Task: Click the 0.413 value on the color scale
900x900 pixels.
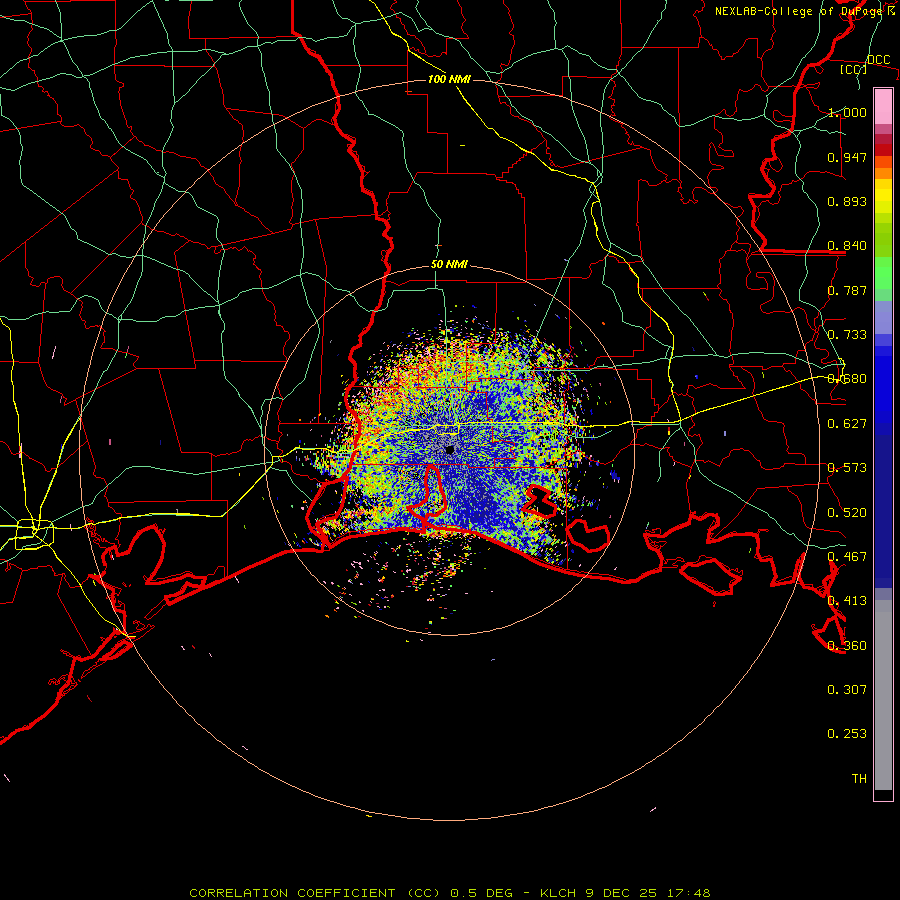Action: (847, 601)
